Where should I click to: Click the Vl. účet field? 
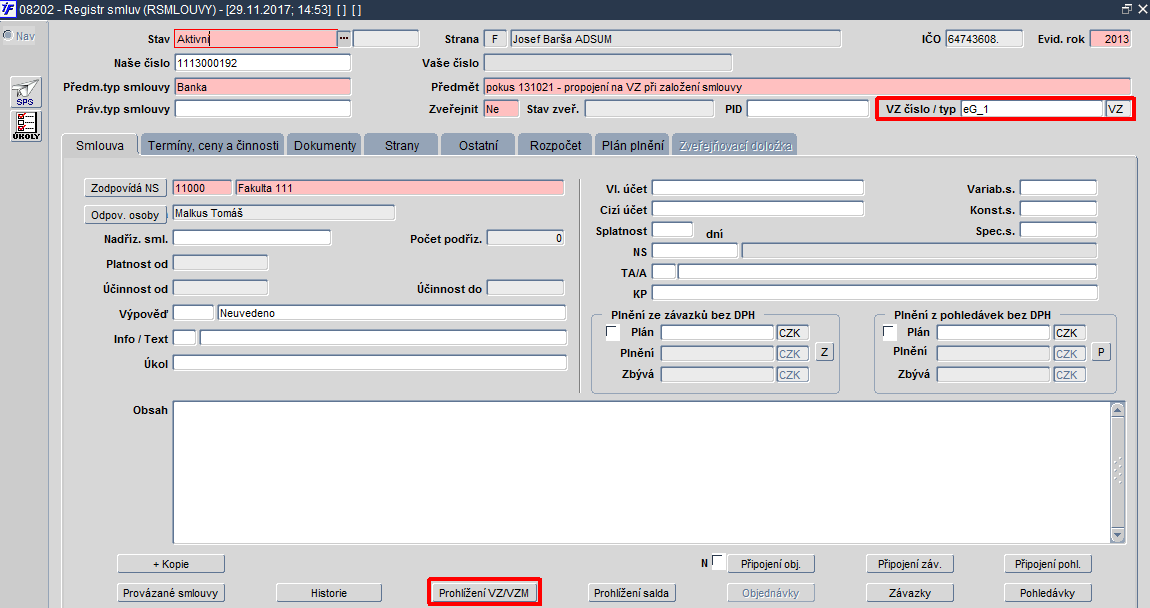[x=758, y=188]
